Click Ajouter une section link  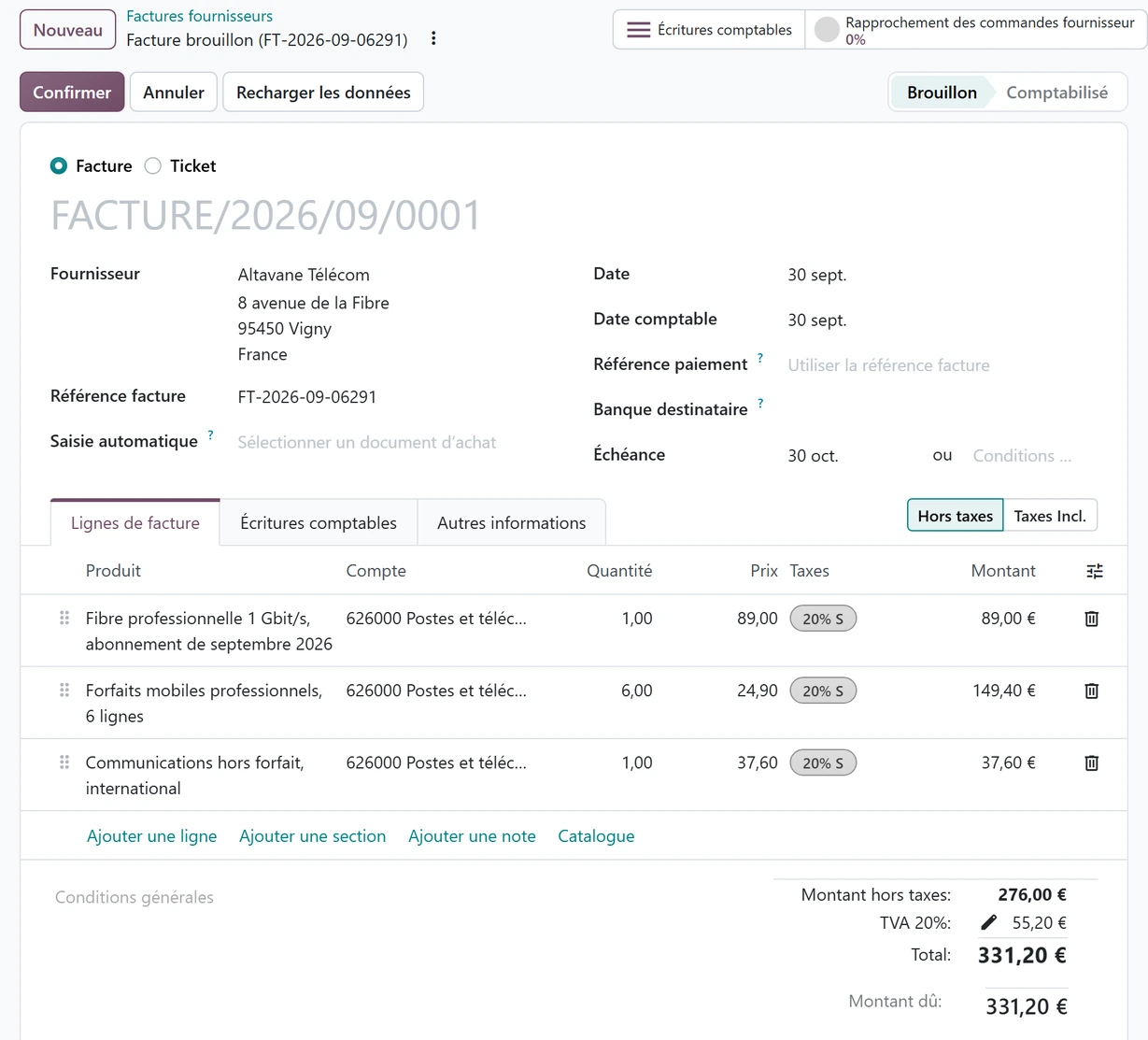point(313,836)
